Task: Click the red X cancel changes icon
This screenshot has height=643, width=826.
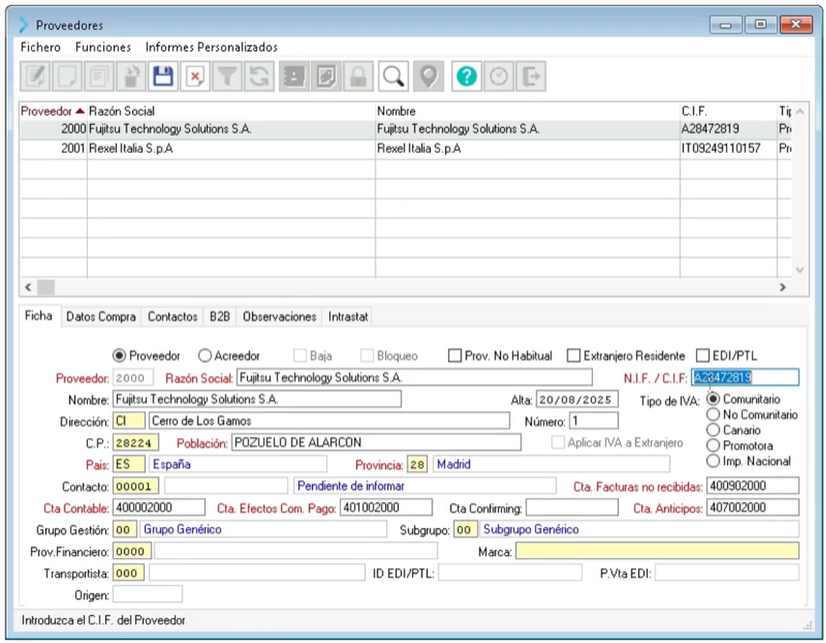Action: coord(195,77)
